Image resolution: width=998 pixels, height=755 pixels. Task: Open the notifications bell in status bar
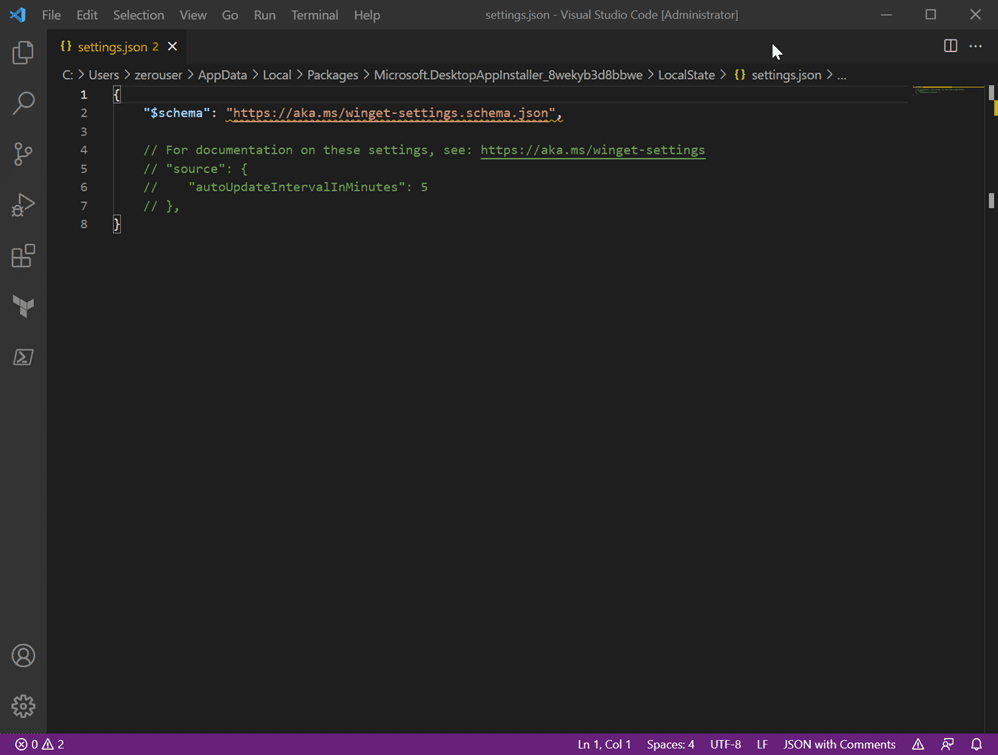click(977, 744)
